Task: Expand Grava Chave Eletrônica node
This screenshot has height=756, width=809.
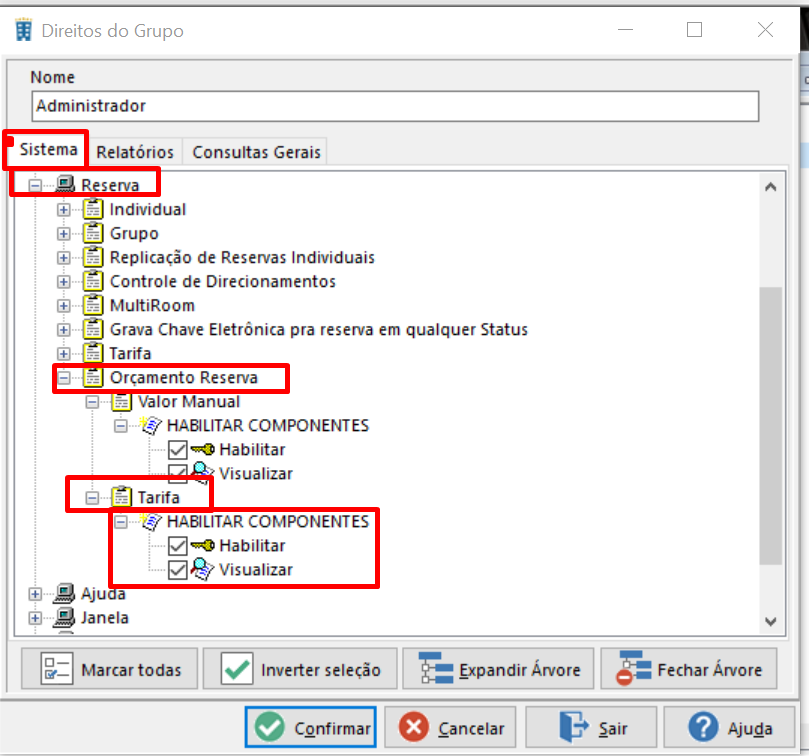Action: [63, 329]
